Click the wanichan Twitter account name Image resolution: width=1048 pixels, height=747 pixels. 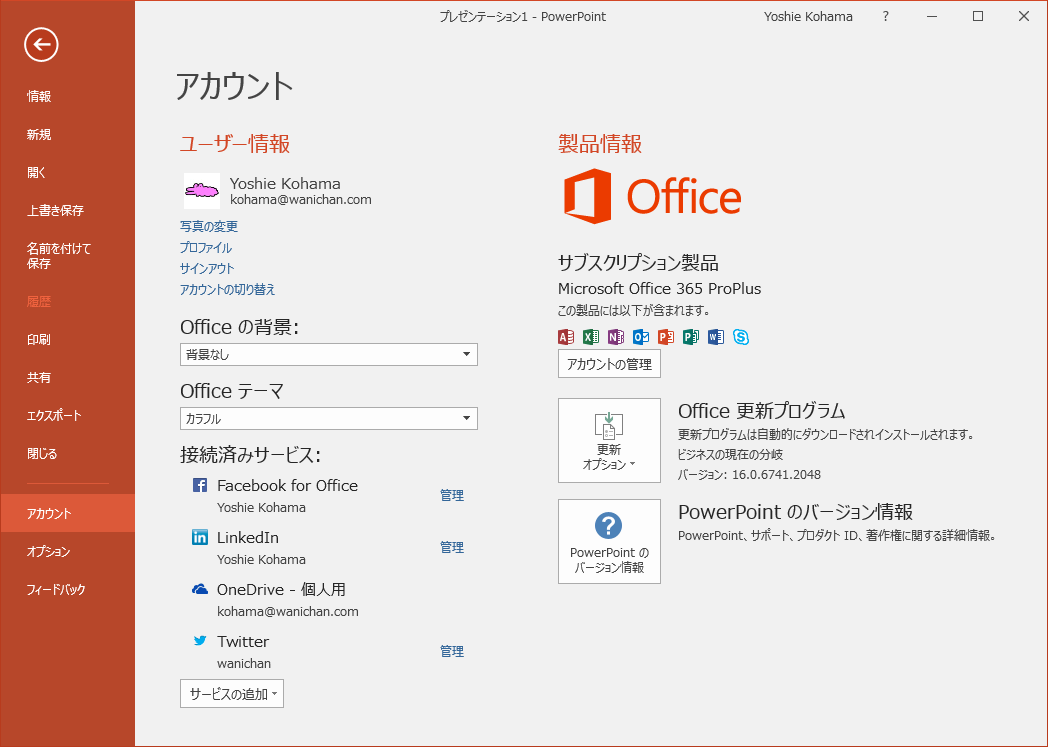coord(244,663)
